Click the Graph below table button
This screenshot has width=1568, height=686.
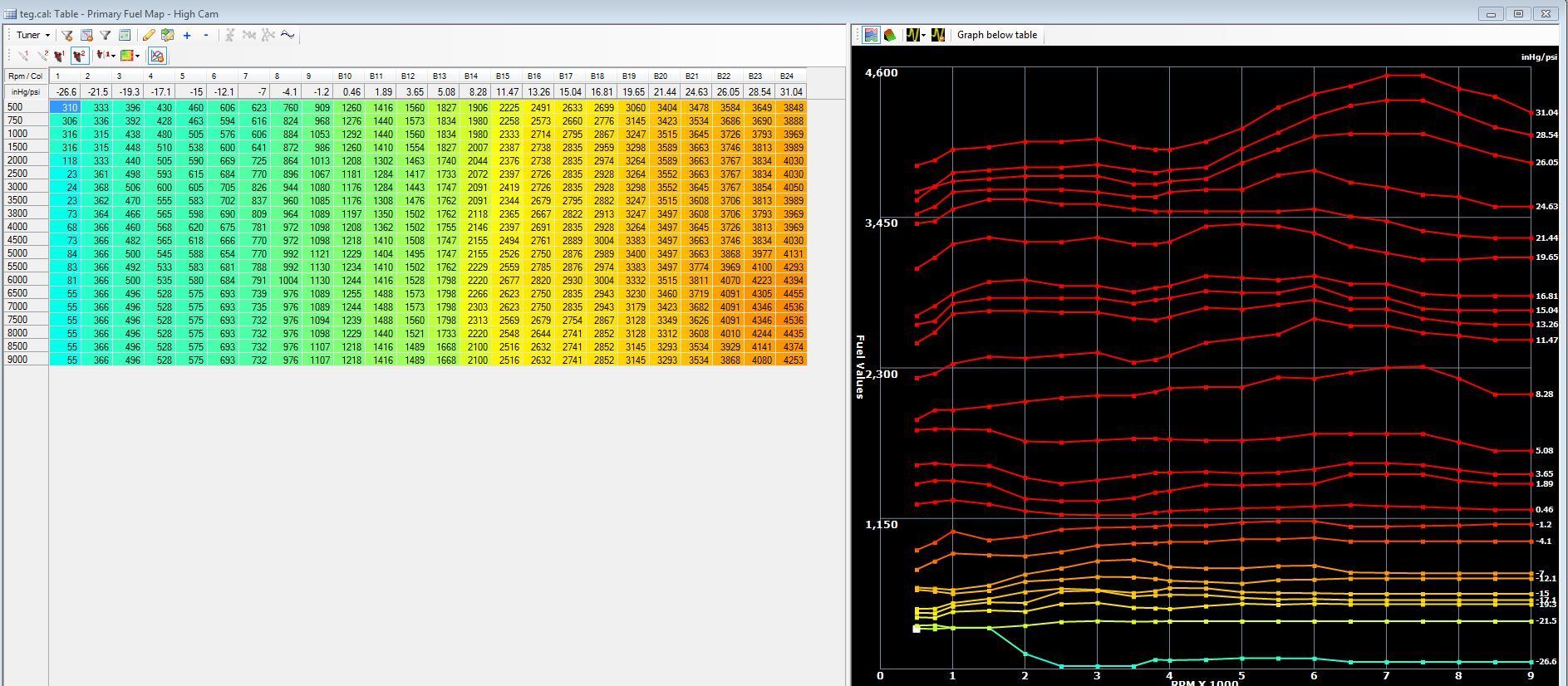click(x=996, y=35)
